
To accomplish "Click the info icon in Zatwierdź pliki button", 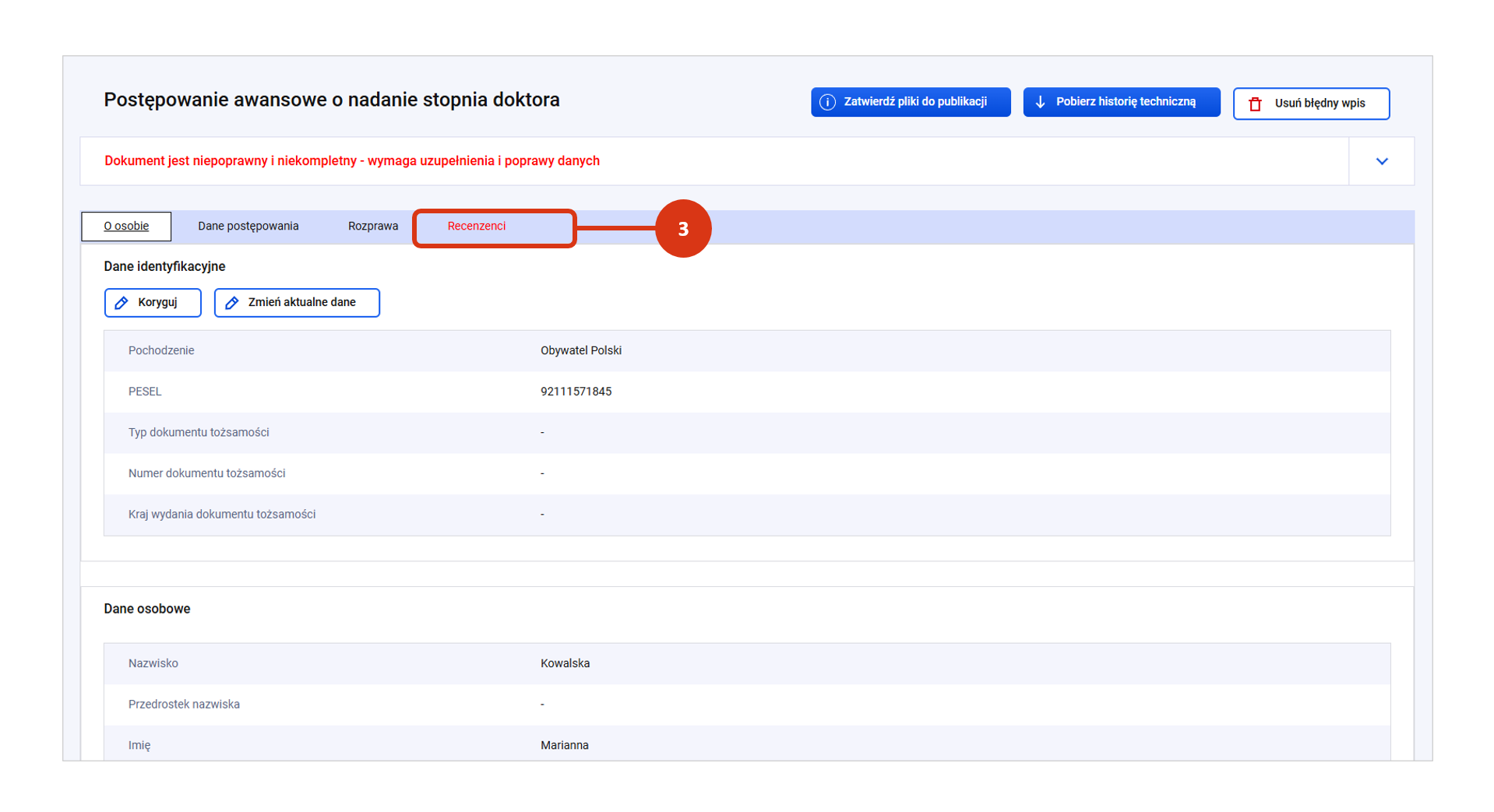I will 827,102.
